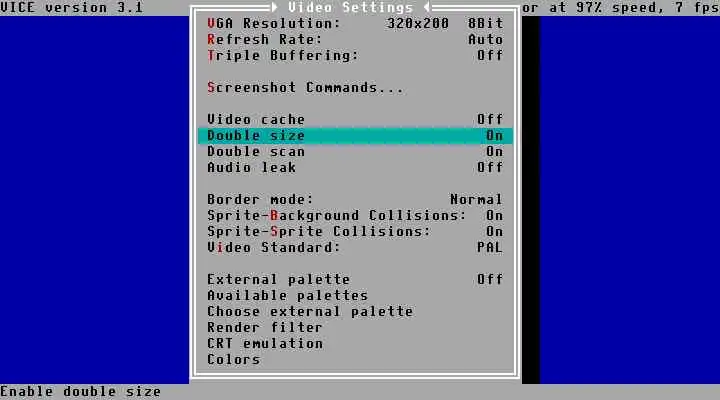Screen dimensions: 720x400
Task: Toggle Audio leak option
Action: 355,168
